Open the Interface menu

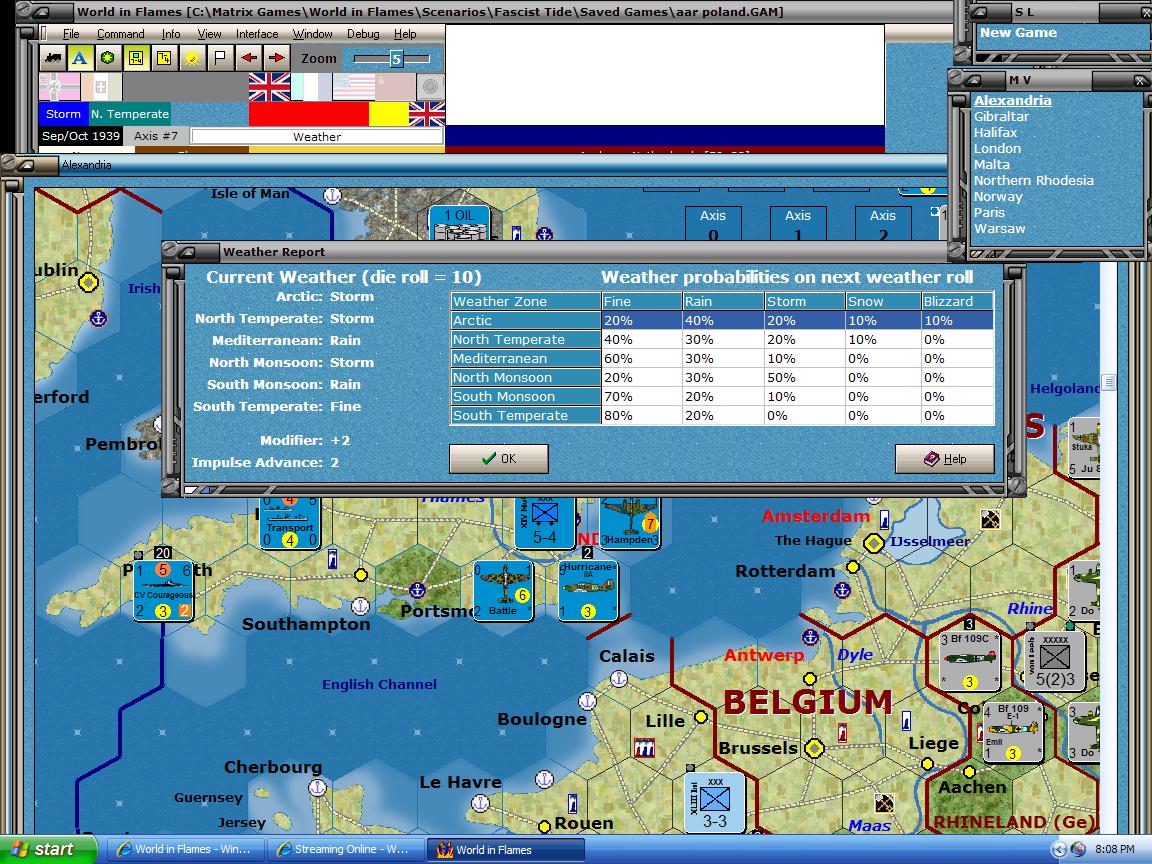[257, 34]
